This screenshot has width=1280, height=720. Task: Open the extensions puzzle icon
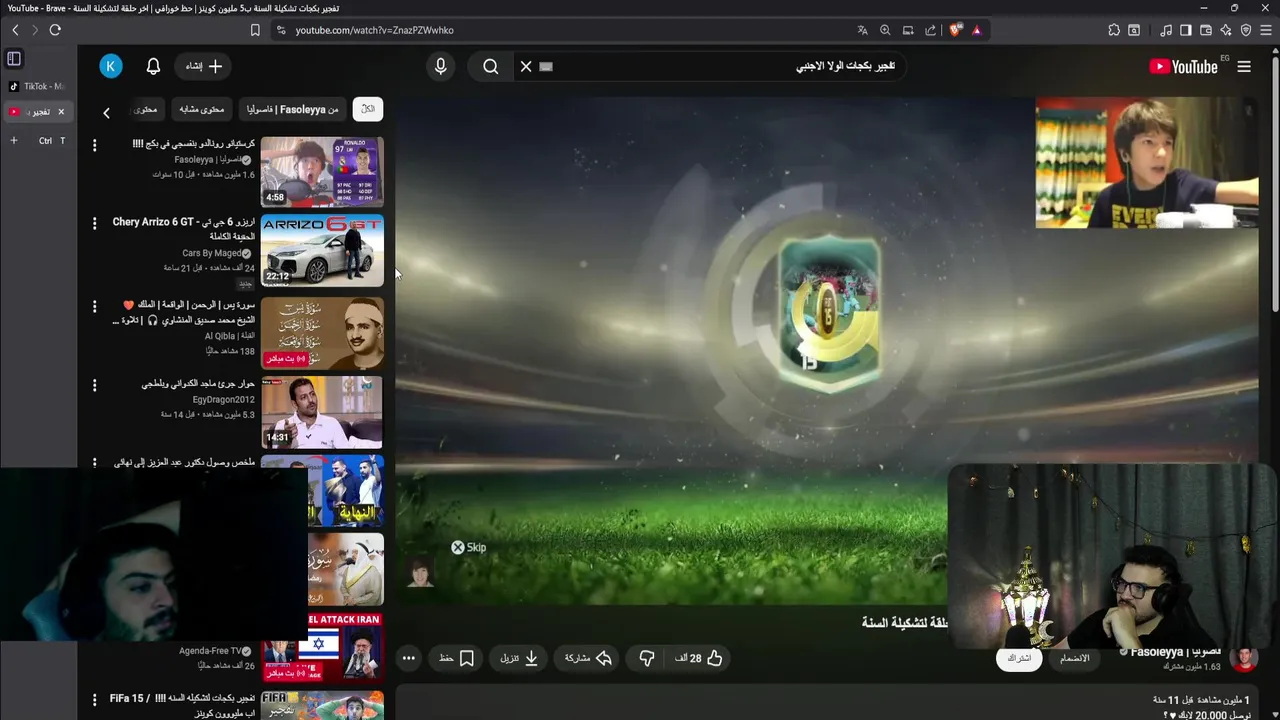(x=1114, y=30)
